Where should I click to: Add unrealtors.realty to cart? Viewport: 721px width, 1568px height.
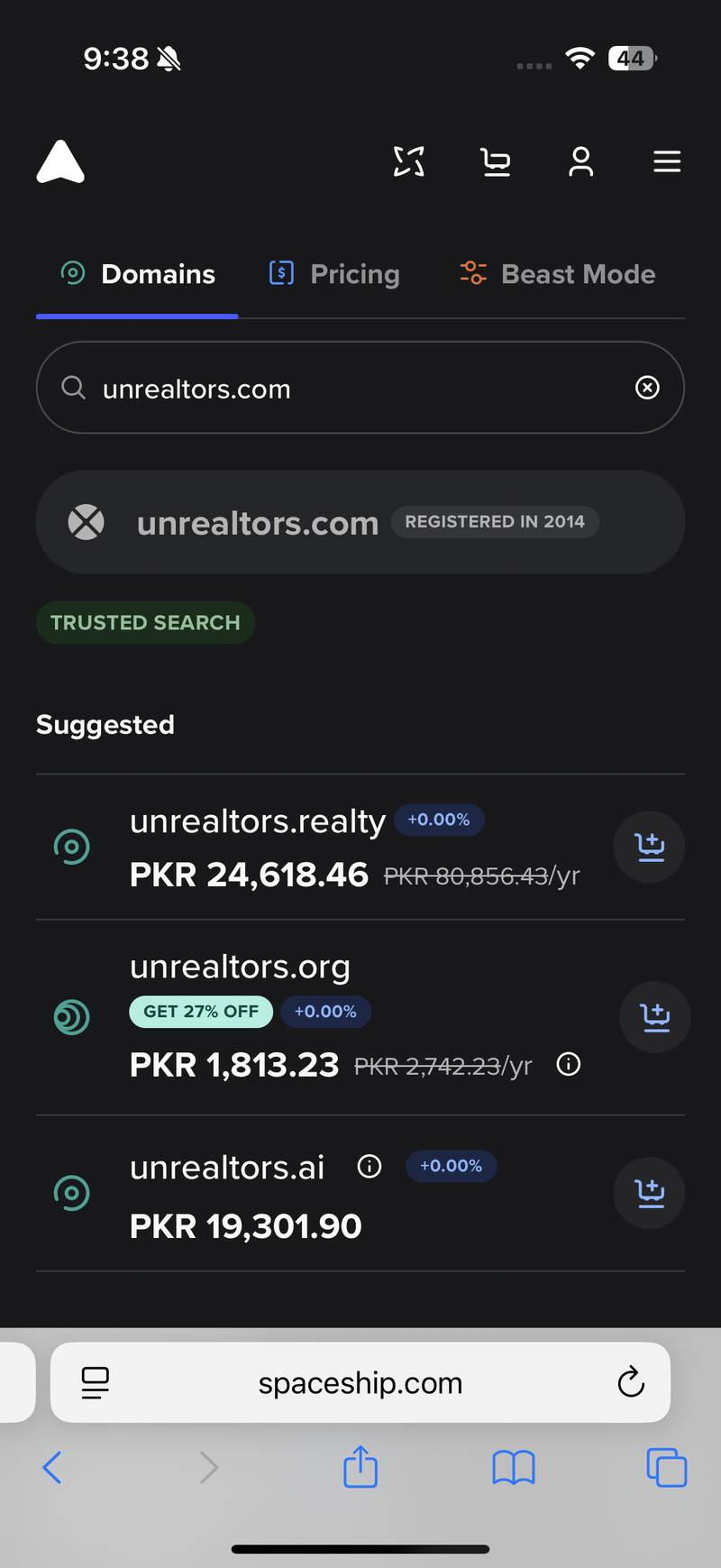(649, 847)
